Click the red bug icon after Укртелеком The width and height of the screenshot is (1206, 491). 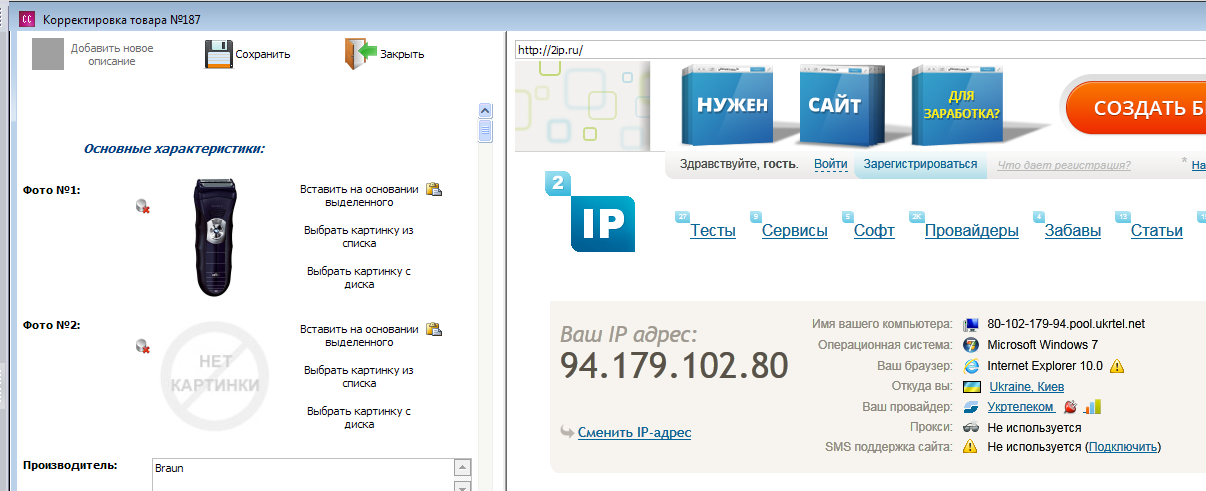(x=1070, y=407)
